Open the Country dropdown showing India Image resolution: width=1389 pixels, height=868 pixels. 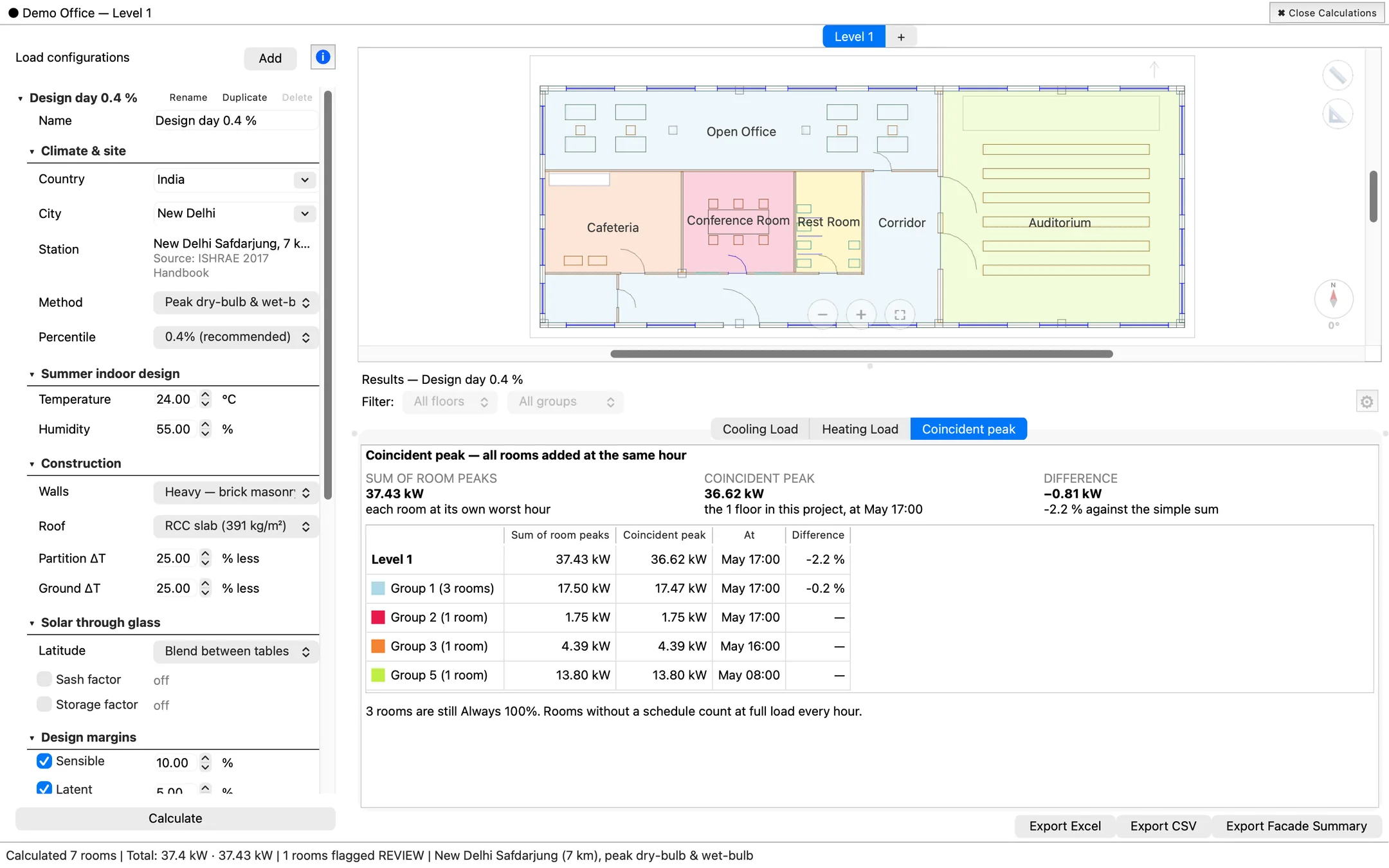coord(235,179)
